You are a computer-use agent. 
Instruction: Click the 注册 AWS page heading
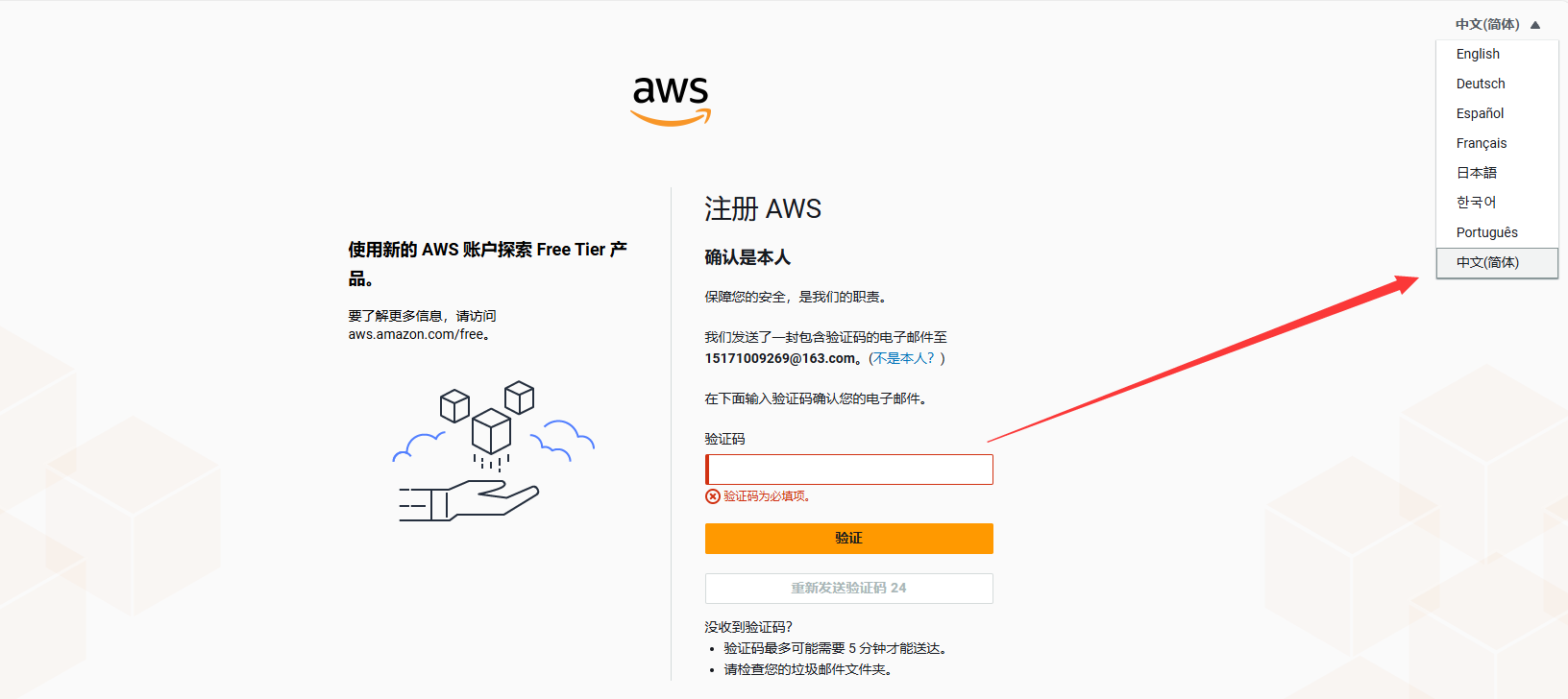coord(763,208)
